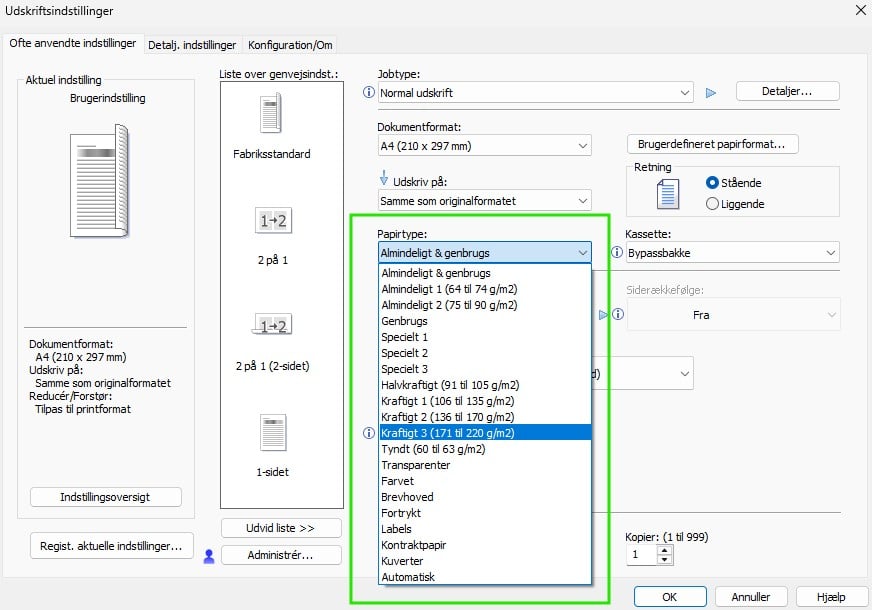Image resolution: width=872 pixels, height=610 pixels.
Task: Pick the 1-sidet shortcut icon
Action: point(273,433)
